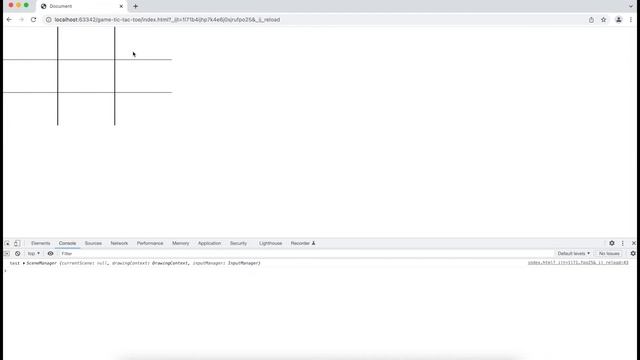Click the site info icon in the address bar
The height and width of the screenshot is (360, 640).
point(49,20)
